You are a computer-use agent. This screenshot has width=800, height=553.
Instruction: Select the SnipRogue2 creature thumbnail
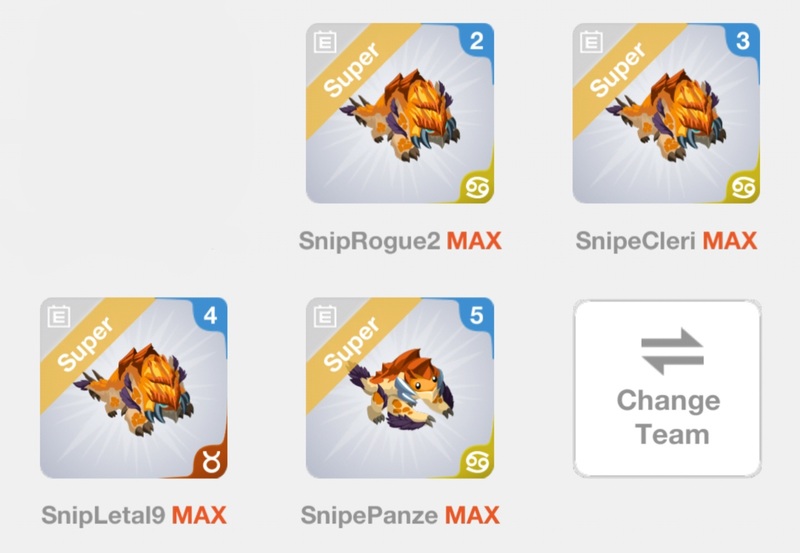pos(400,113)
